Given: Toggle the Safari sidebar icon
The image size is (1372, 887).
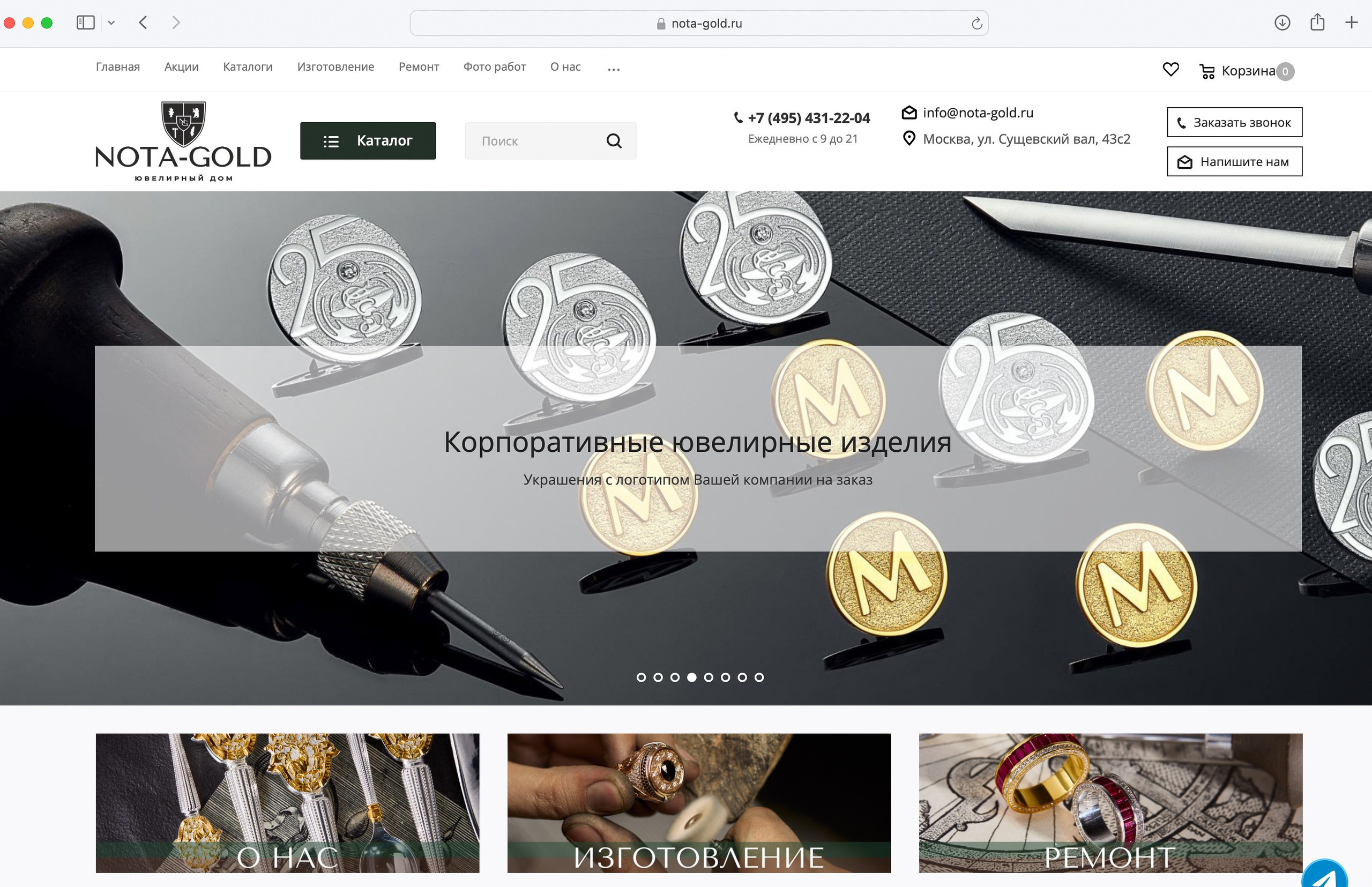Looking at the screenshot, I should (x=85, y=23).
